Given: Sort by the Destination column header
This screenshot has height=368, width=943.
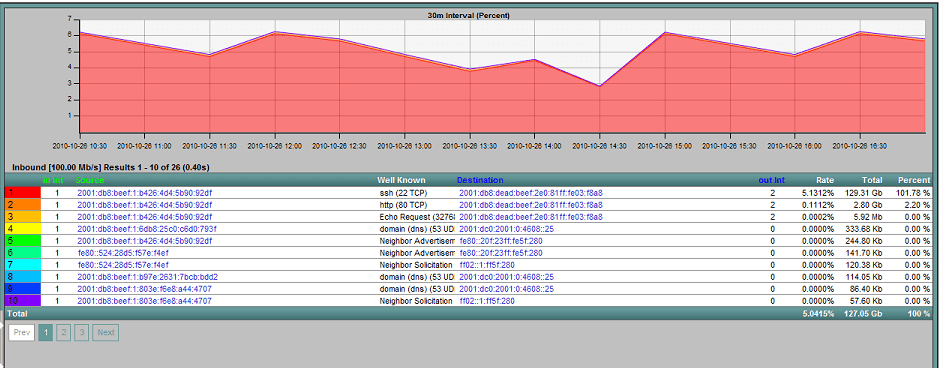Looking at the screenshot, I should click(x=480, y=180).
